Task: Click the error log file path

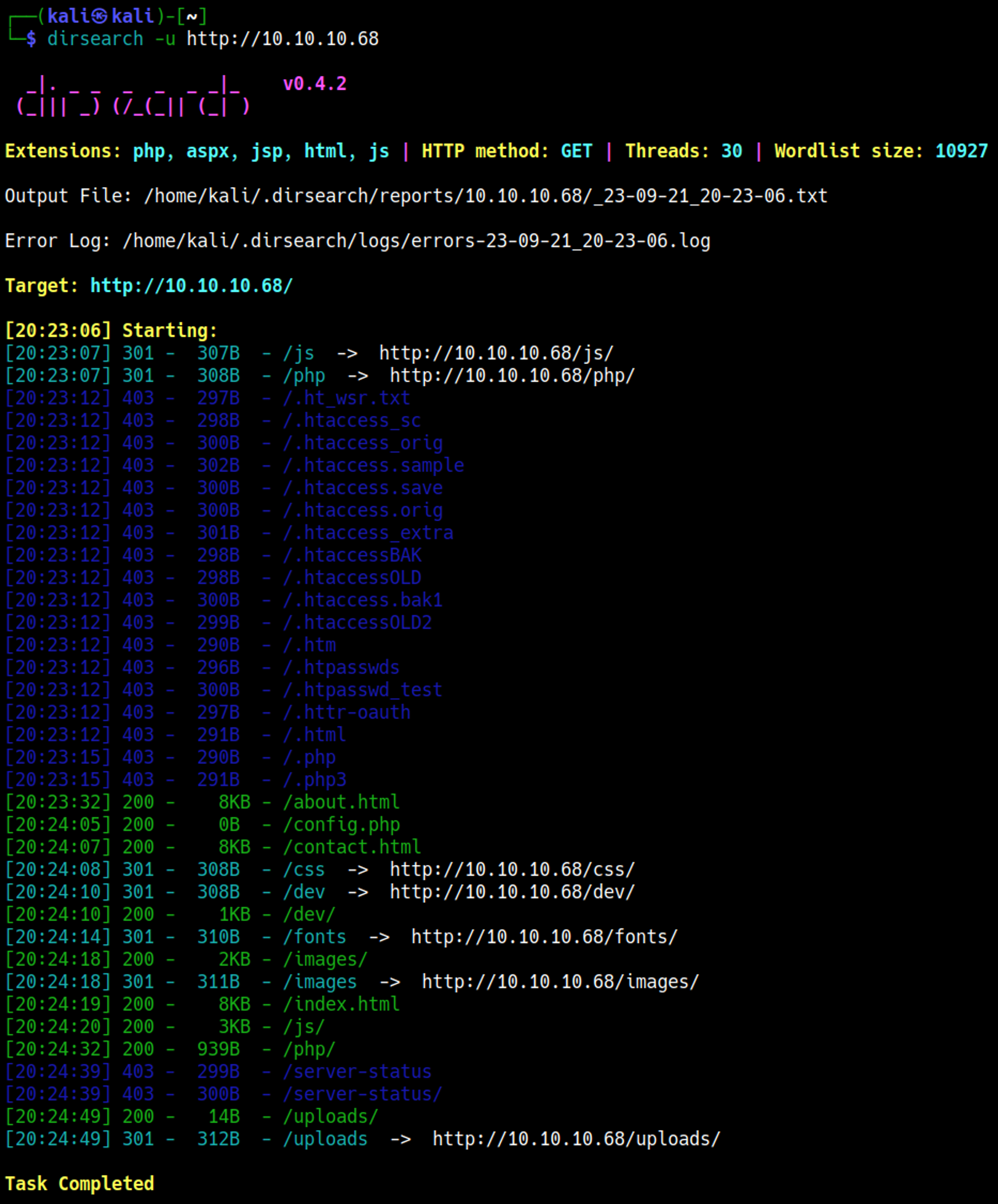Action: [416, 241]
